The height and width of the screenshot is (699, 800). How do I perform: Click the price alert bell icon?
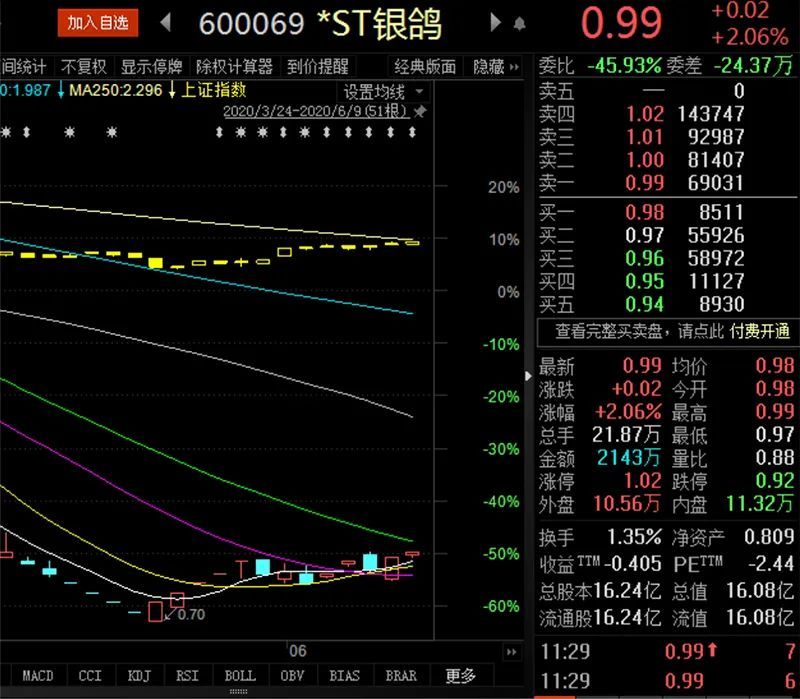[x=519, y=23]
